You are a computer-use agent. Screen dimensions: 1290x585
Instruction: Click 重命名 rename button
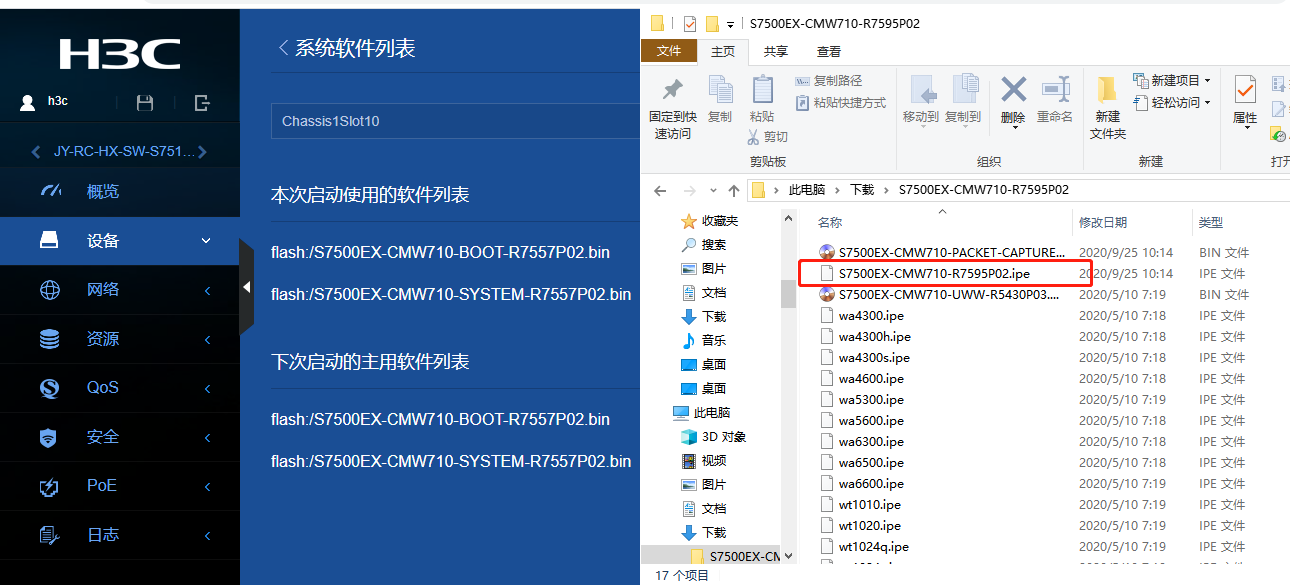[x=1055, y=99]
